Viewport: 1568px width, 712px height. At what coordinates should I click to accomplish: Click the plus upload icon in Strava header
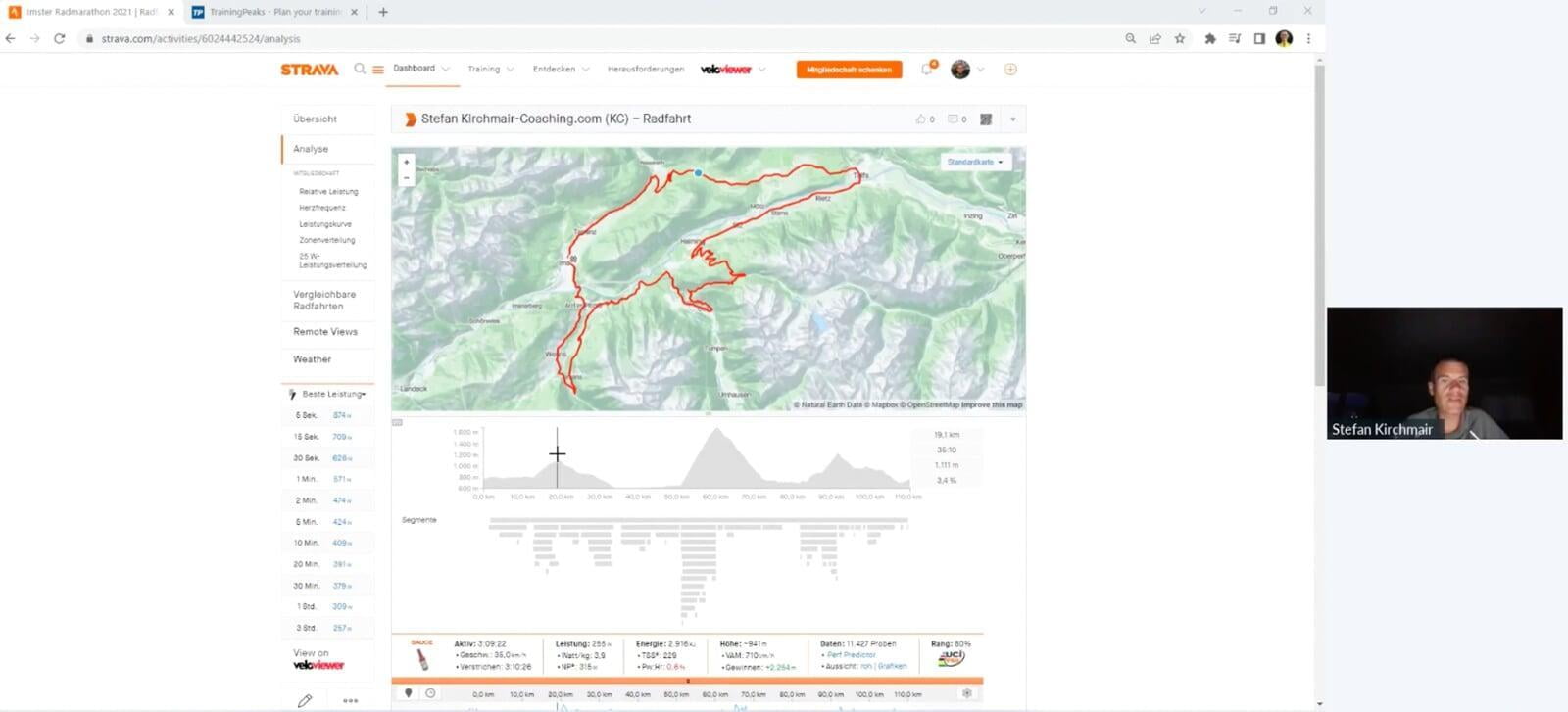(1010, 69)
